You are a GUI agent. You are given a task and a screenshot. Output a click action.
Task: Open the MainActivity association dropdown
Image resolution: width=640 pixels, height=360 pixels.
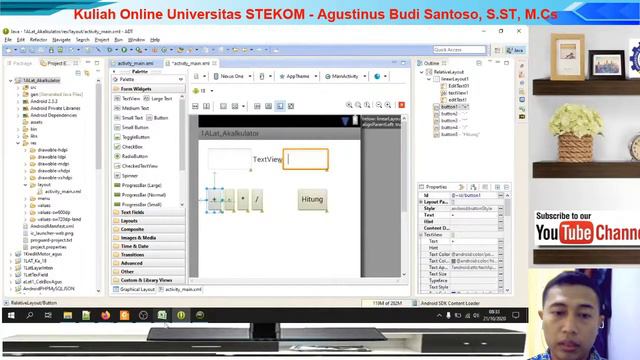point(345,76)
